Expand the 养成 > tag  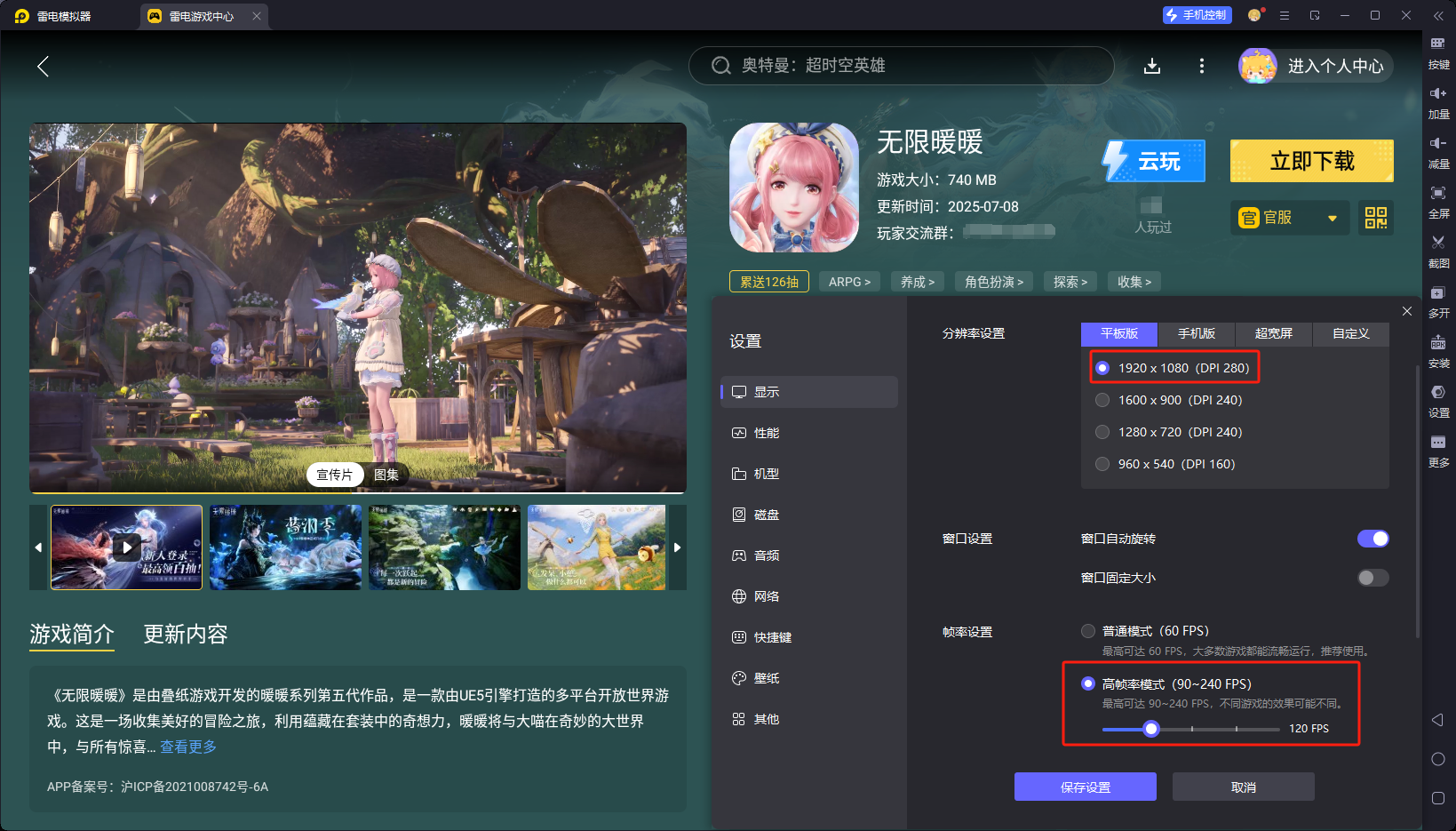[x=918, y=282]
